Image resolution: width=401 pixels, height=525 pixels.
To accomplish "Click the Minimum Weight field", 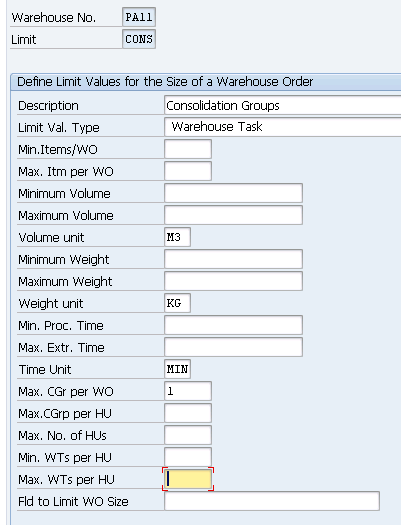I will coord(233,259).
